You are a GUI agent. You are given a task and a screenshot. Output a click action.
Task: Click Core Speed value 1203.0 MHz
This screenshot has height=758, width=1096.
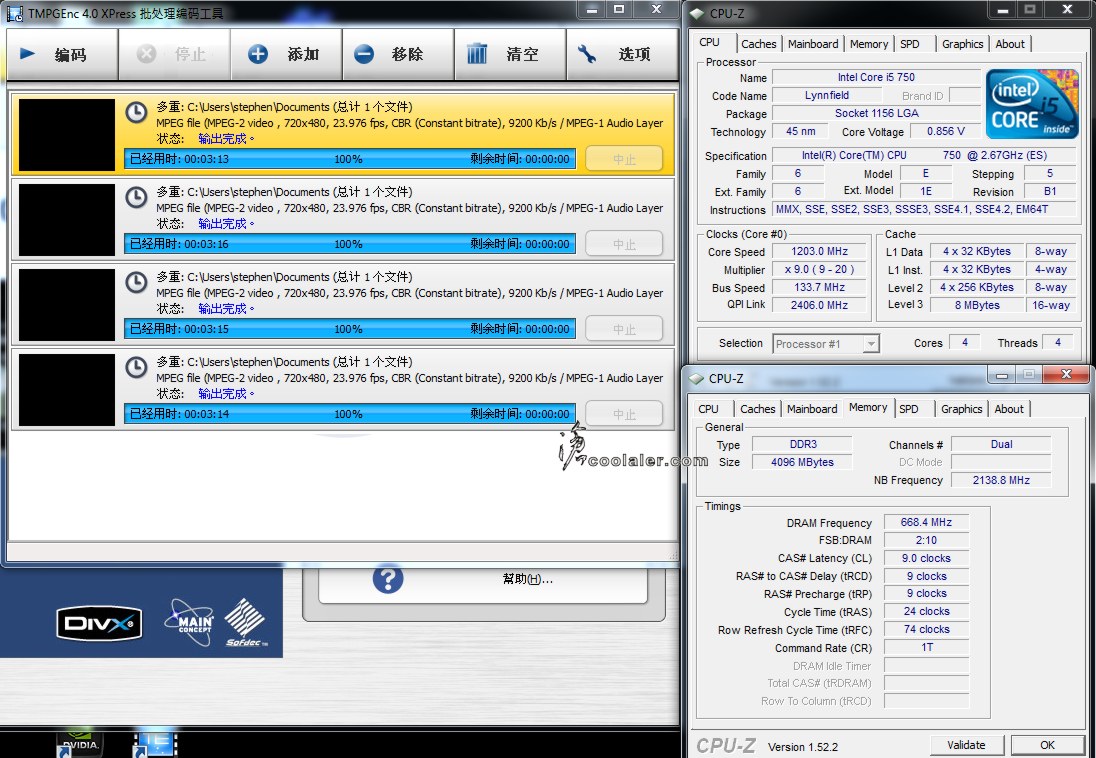[x=819, y=251]
